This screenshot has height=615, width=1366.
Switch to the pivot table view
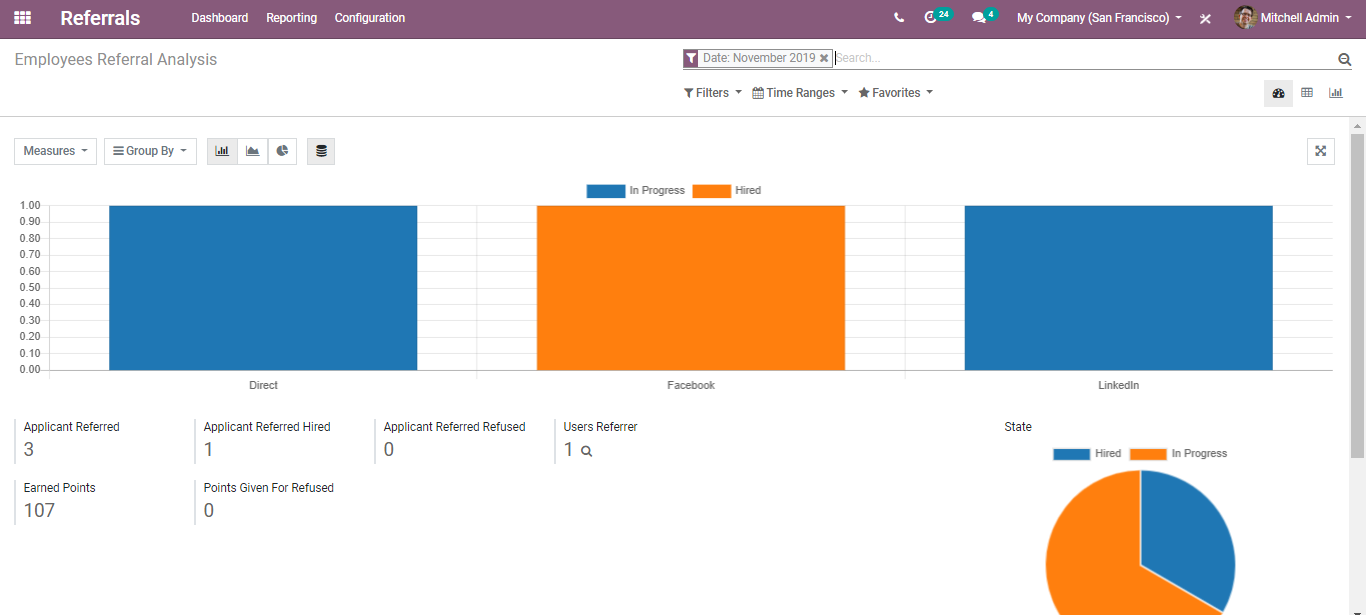(1307, 93)
